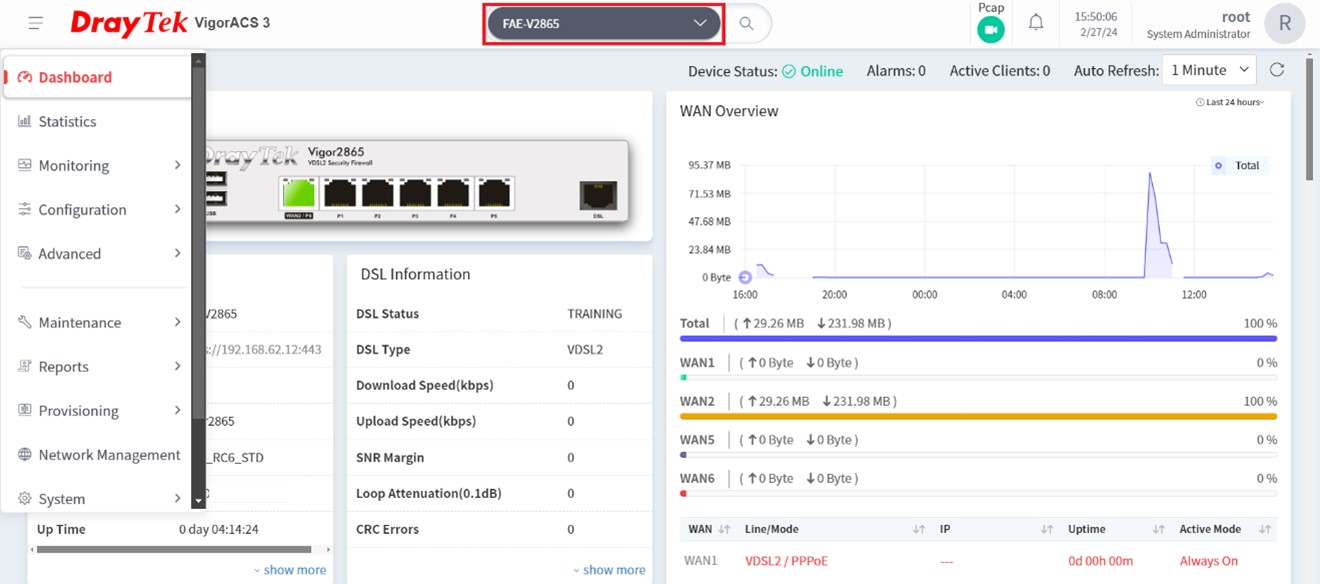The height and width of the screenshot is (584, 1320).
Task: Click the VDSL2 / PPPoE cell
Action: (x=786, y=561)
